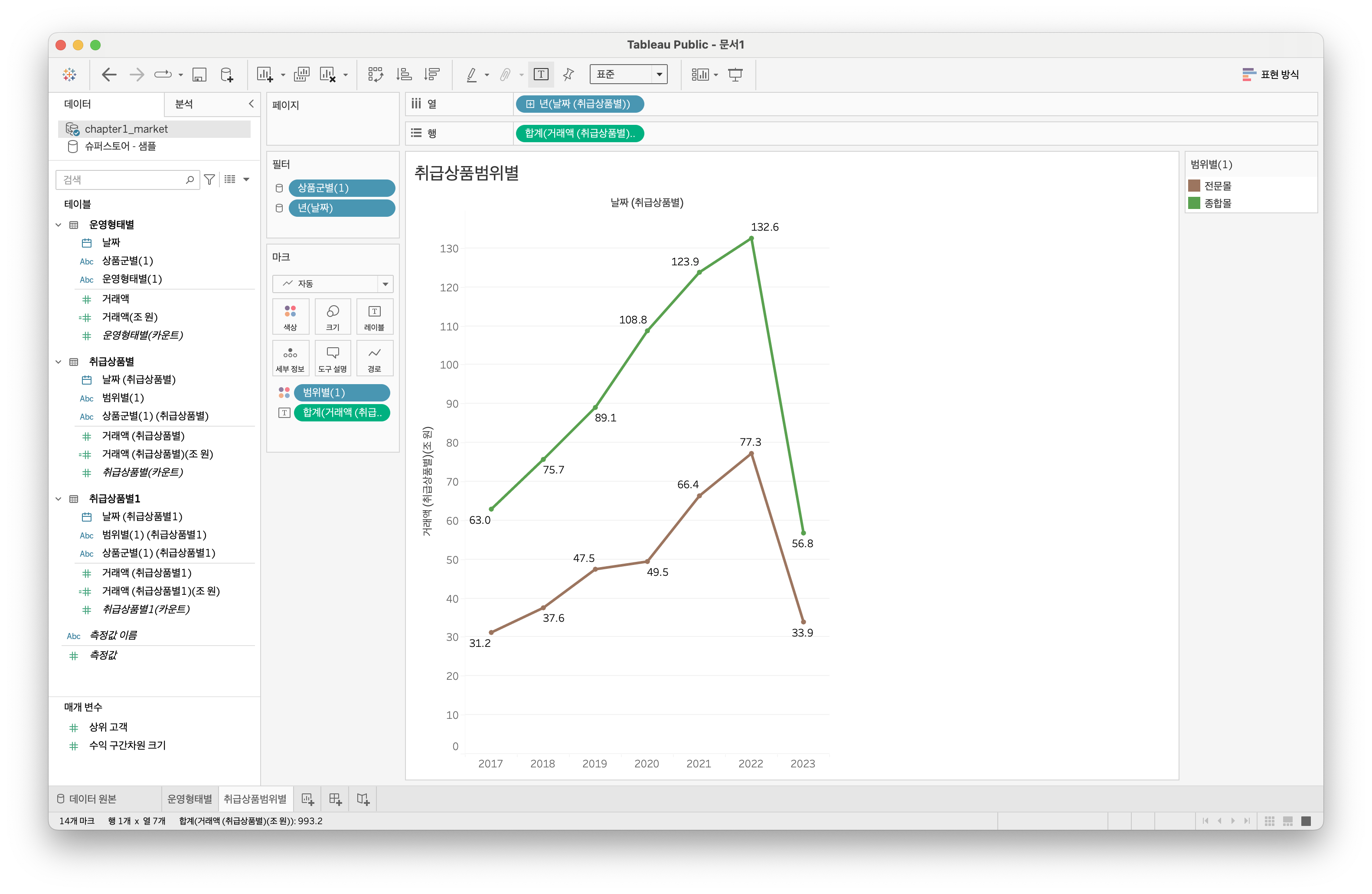The image size is (1372, 894).
Task: Switch to the 분석 pane tab
Action: click(184, 104)
